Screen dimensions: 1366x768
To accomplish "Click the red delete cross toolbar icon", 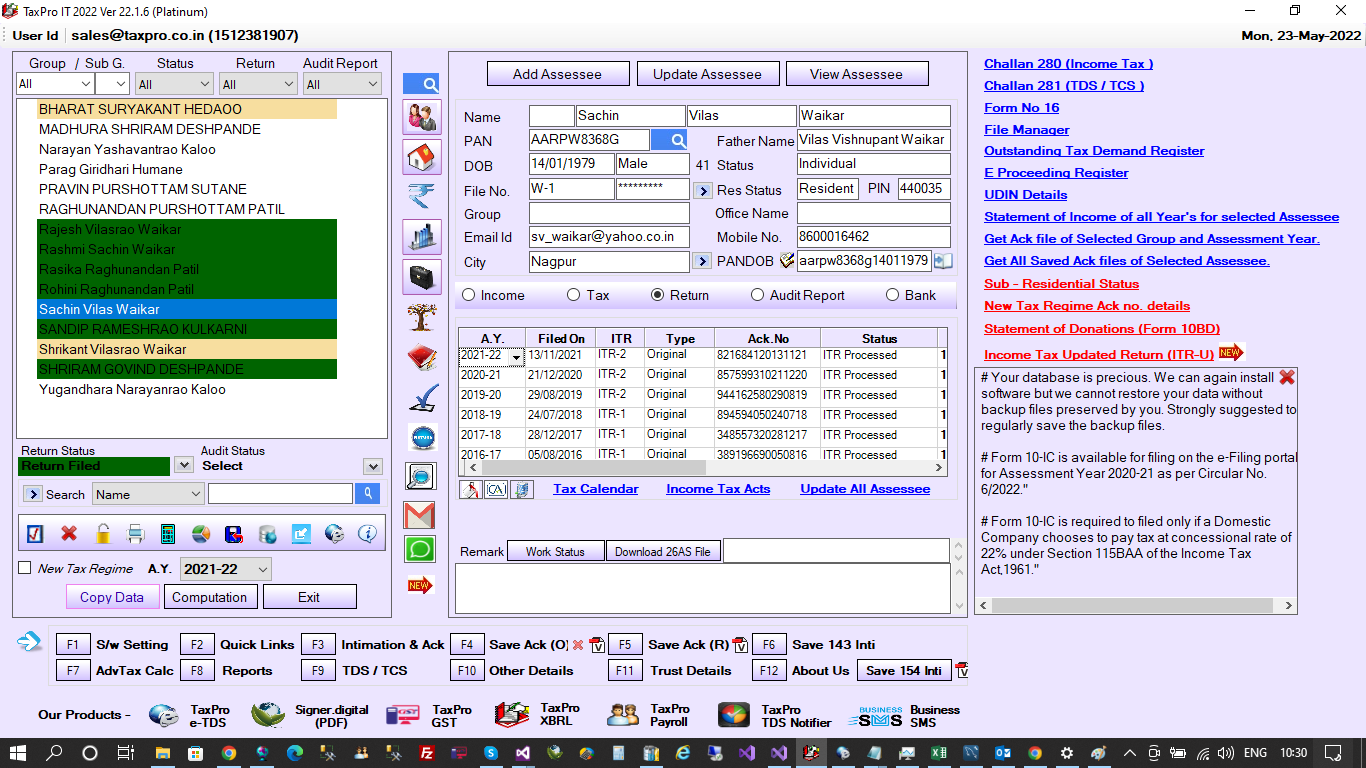I will 69,534.
